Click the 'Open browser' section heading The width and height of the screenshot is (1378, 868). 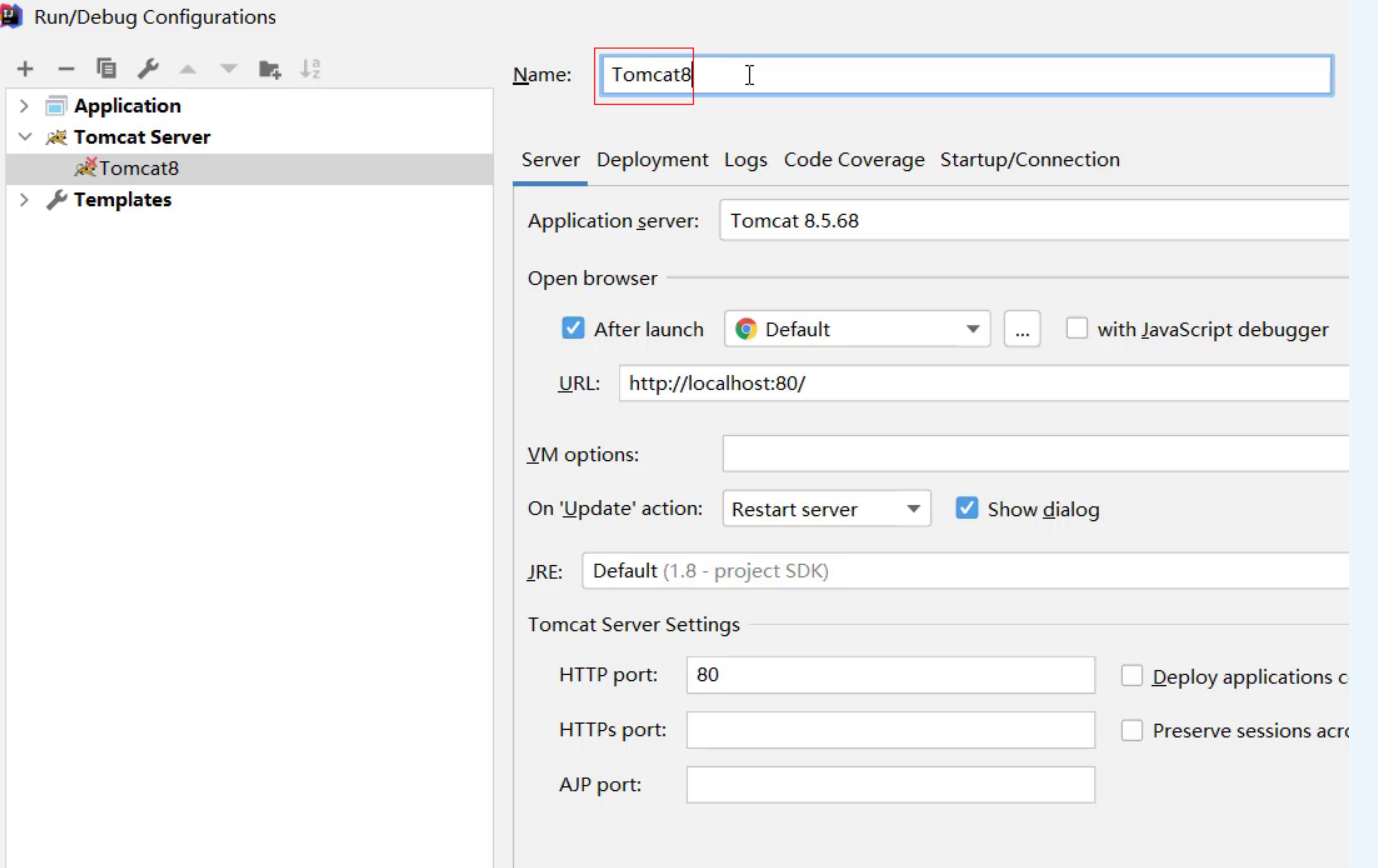593,278
